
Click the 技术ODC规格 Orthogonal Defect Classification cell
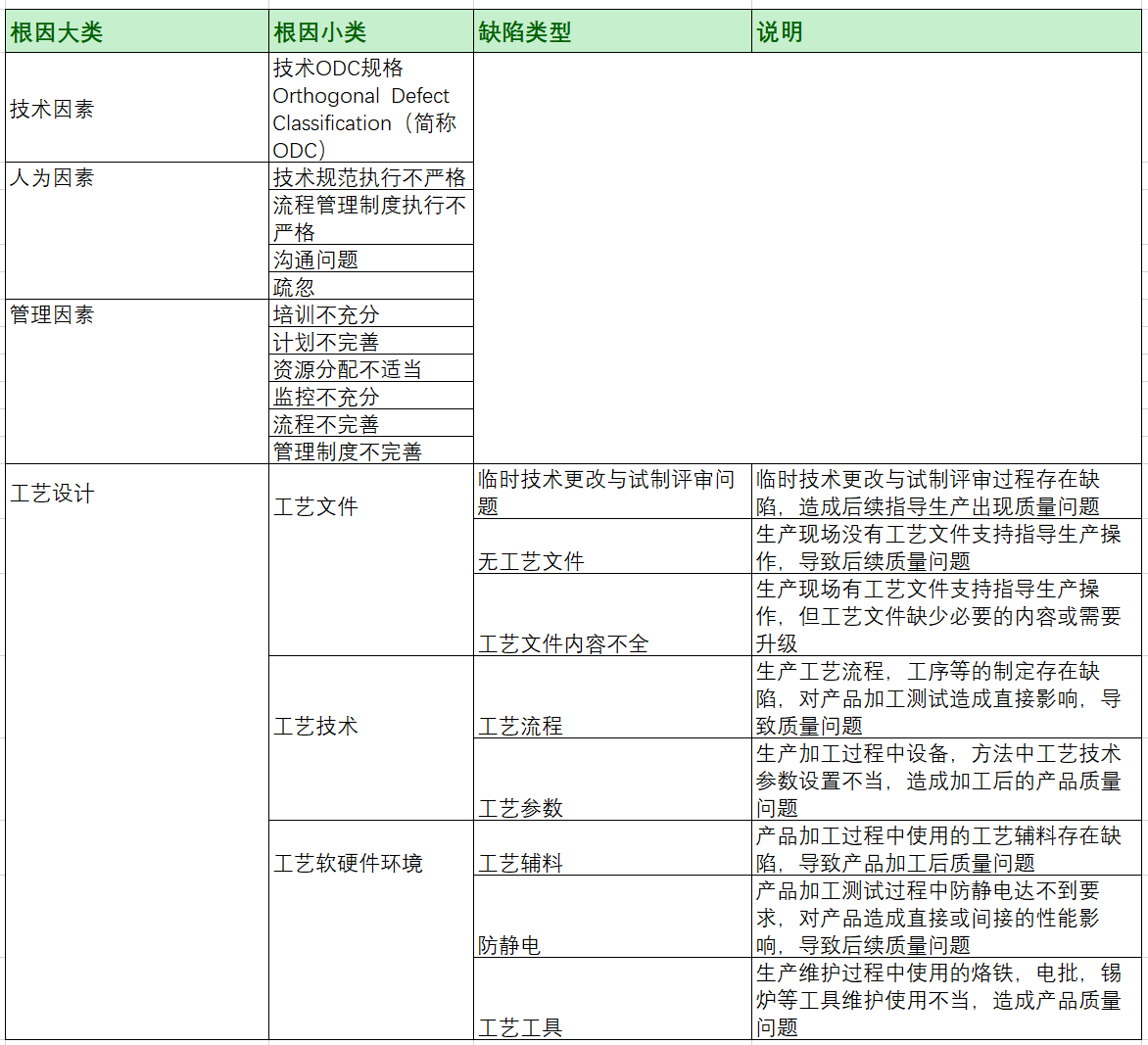click(x=371, y=108)
